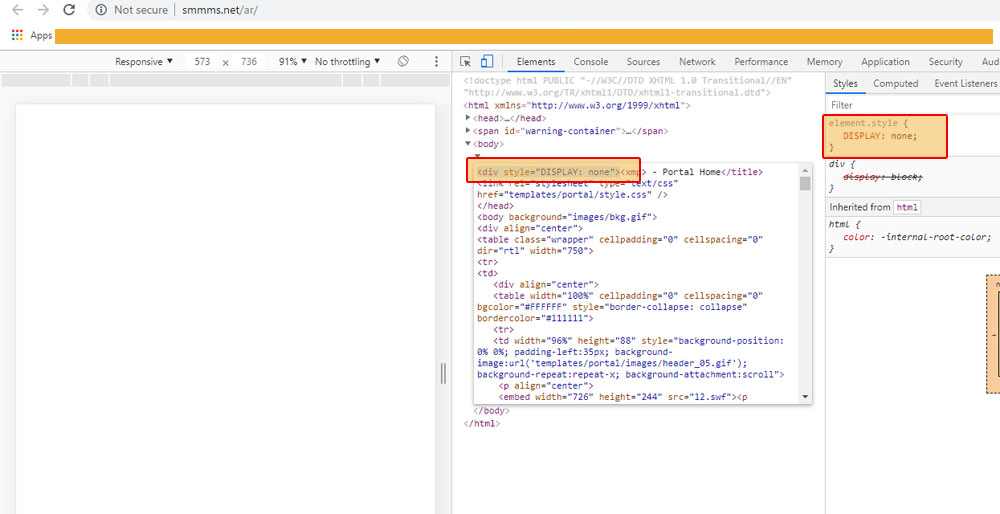This screenshot has height=514, width=1000.
Task: Click the rotate screen icon
Action: coord(403,62)
